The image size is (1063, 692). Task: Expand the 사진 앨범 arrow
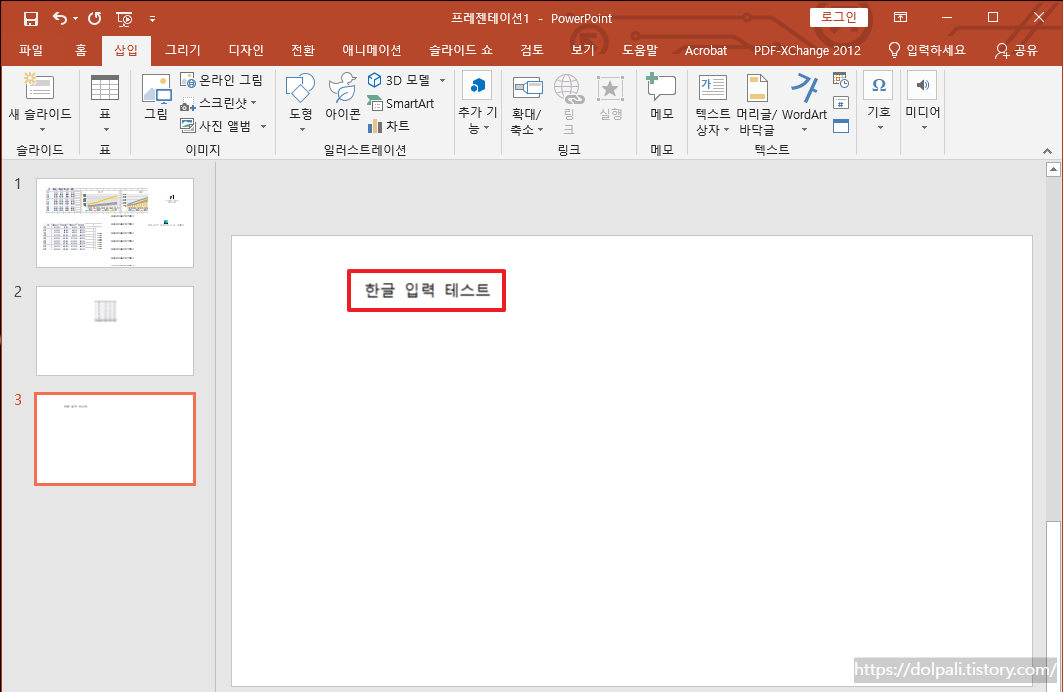(263, 126)
